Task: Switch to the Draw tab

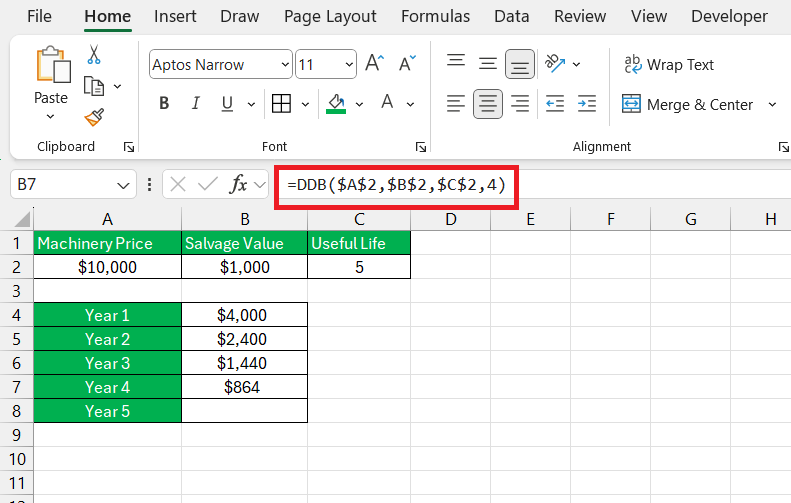Action: click(240, 16)
